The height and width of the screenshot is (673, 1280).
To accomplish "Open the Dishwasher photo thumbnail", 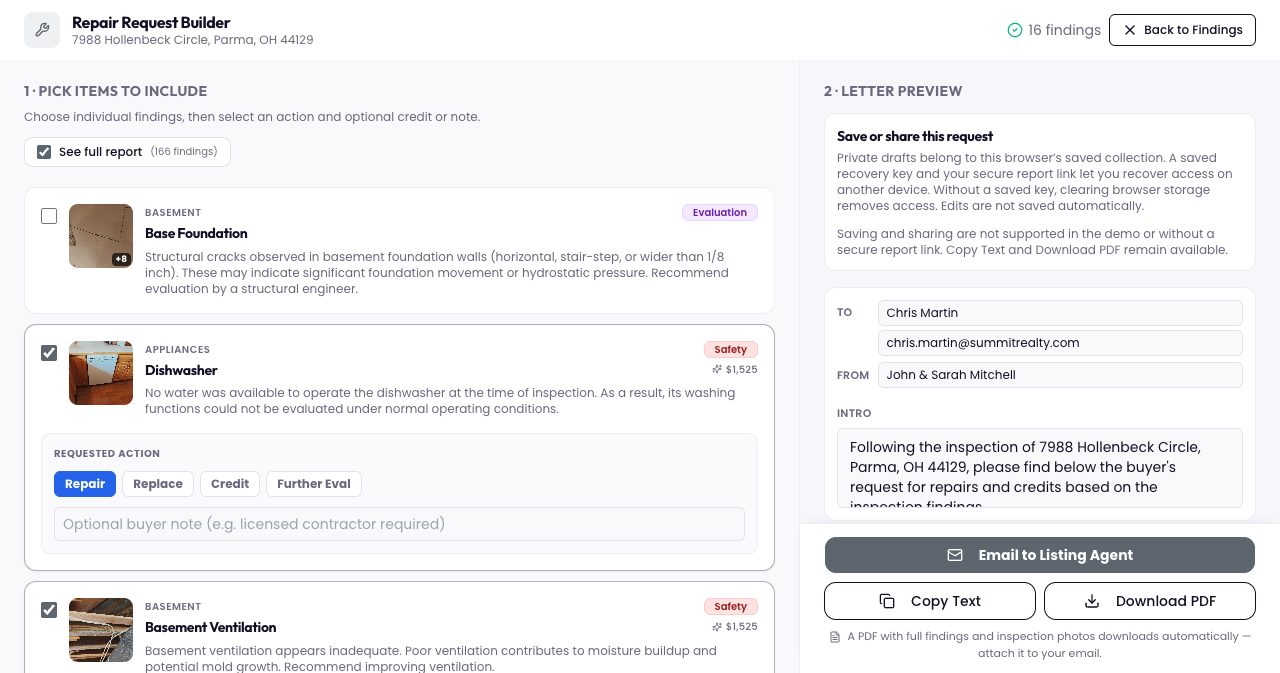I will [101, 373].
